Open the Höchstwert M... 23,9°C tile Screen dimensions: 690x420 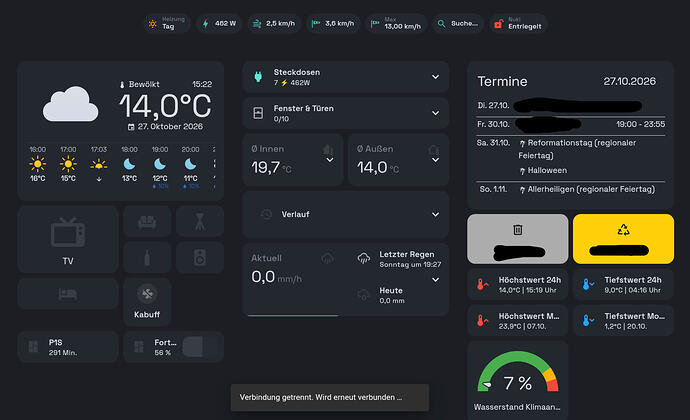coord(518,321)
